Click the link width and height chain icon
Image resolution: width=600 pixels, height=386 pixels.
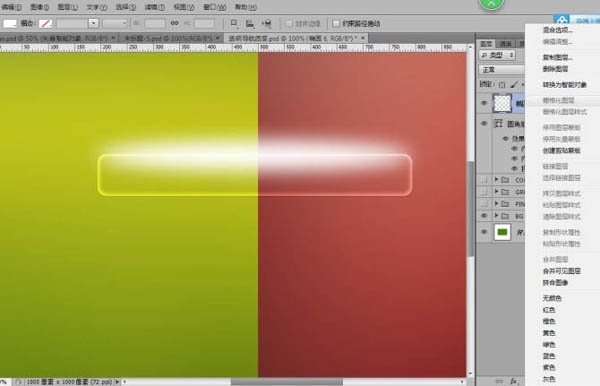click(174, 23)
